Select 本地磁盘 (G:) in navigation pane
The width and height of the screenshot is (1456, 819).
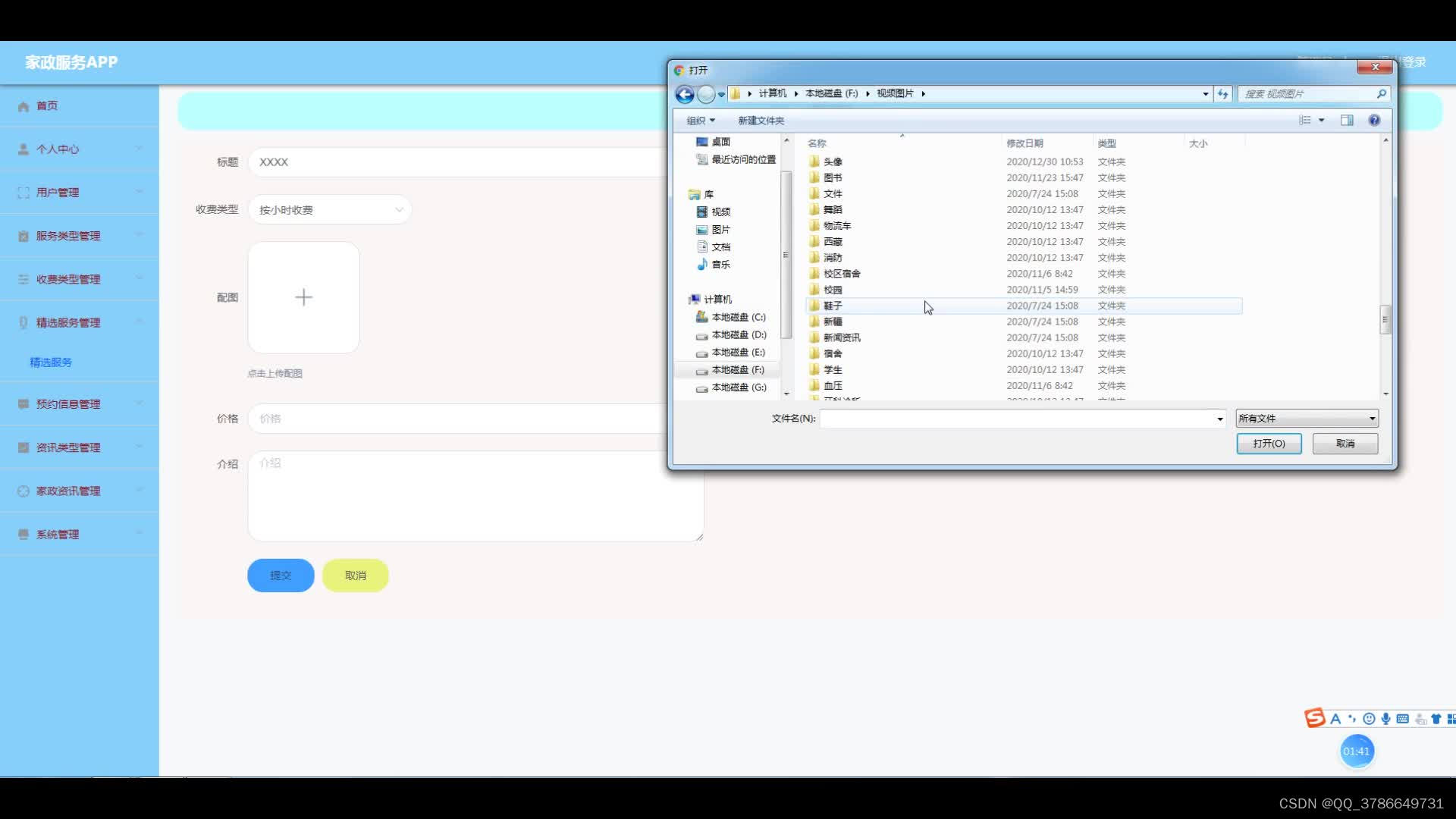coord(731,388)
